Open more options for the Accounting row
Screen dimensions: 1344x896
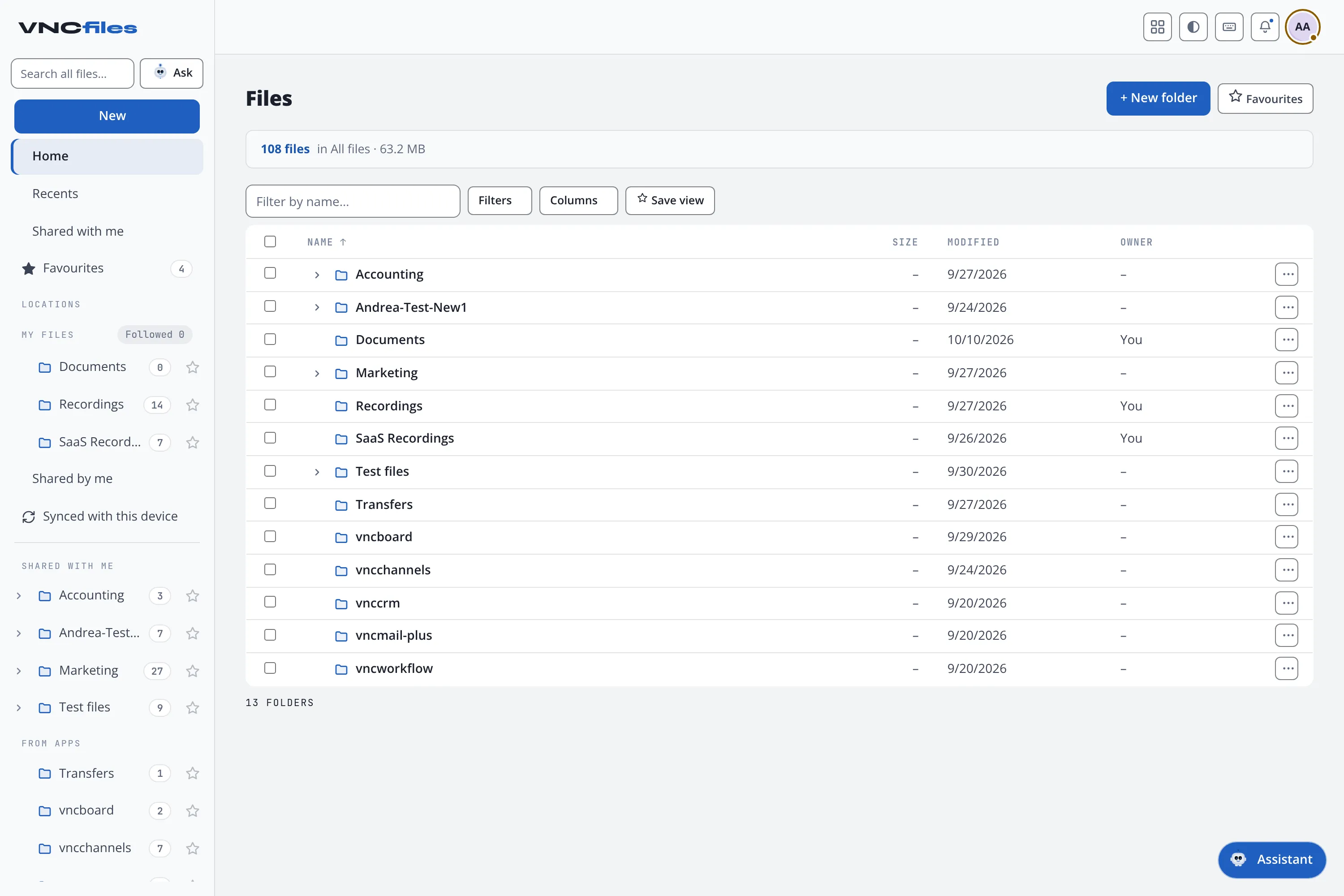click(x=1286, y=274)
